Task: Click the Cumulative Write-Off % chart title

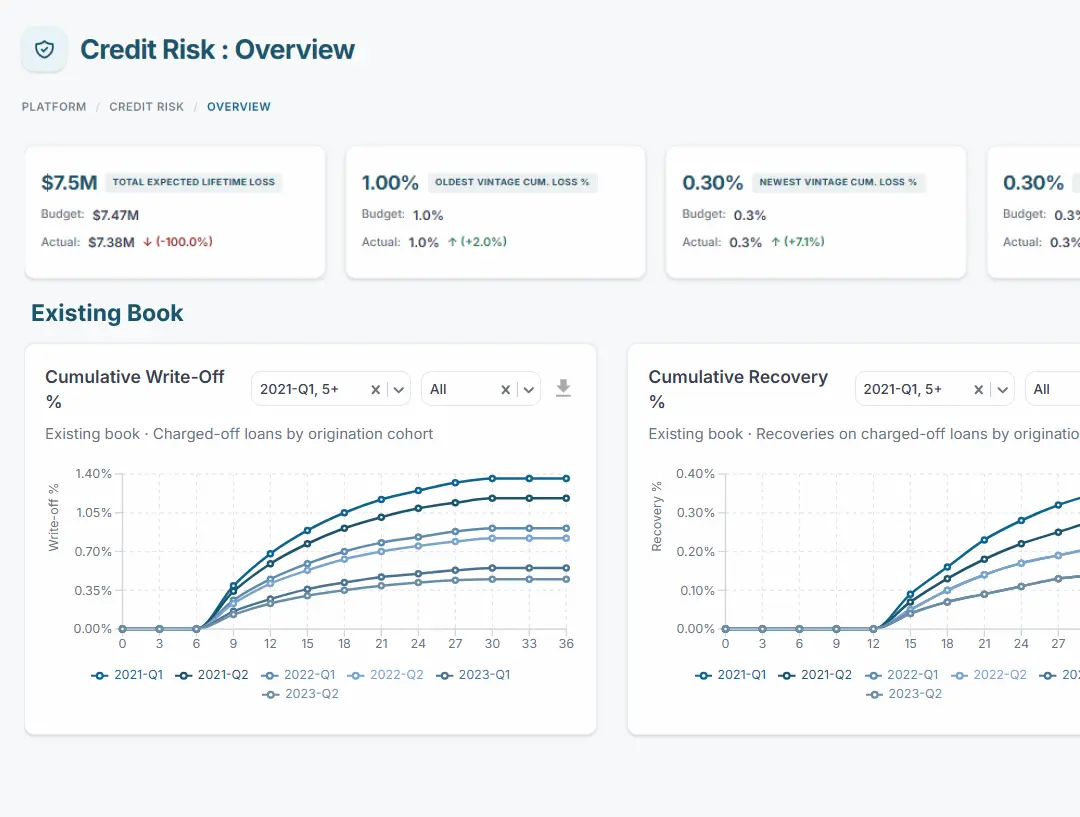Action: coord(135,389)
